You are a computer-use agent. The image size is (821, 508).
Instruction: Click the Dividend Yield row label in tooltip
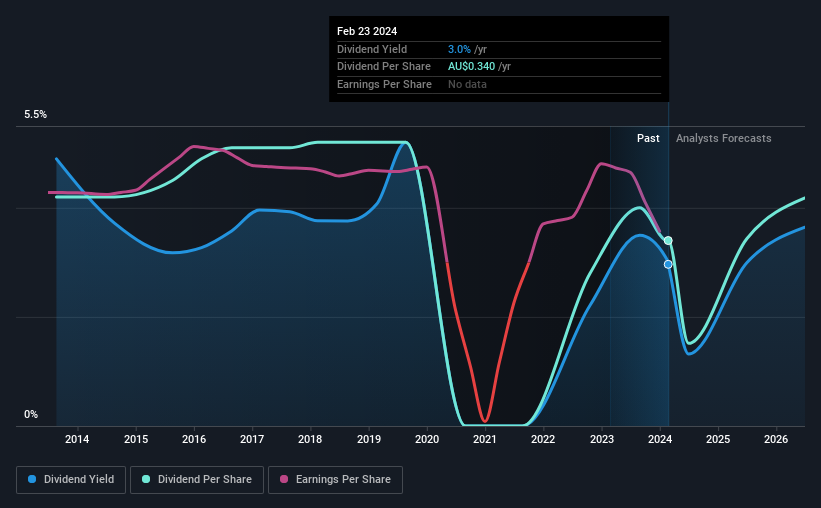(x=372, y=49)
